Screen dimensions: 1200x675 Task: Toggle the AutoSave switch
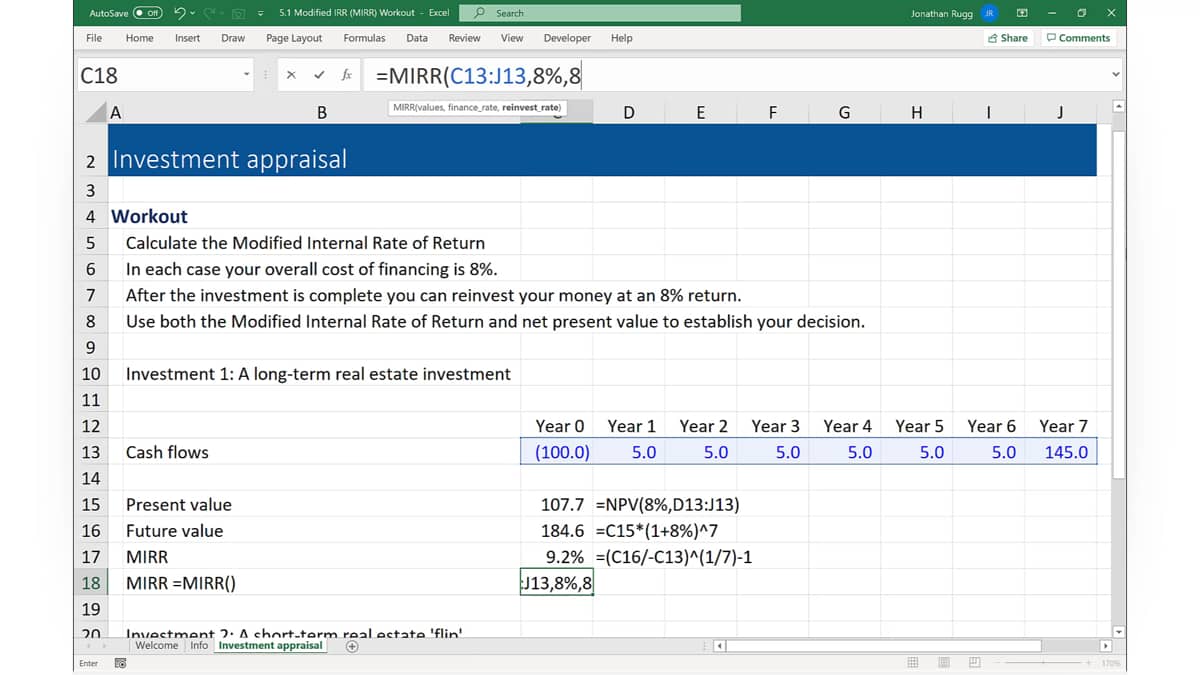click(149, 13)
